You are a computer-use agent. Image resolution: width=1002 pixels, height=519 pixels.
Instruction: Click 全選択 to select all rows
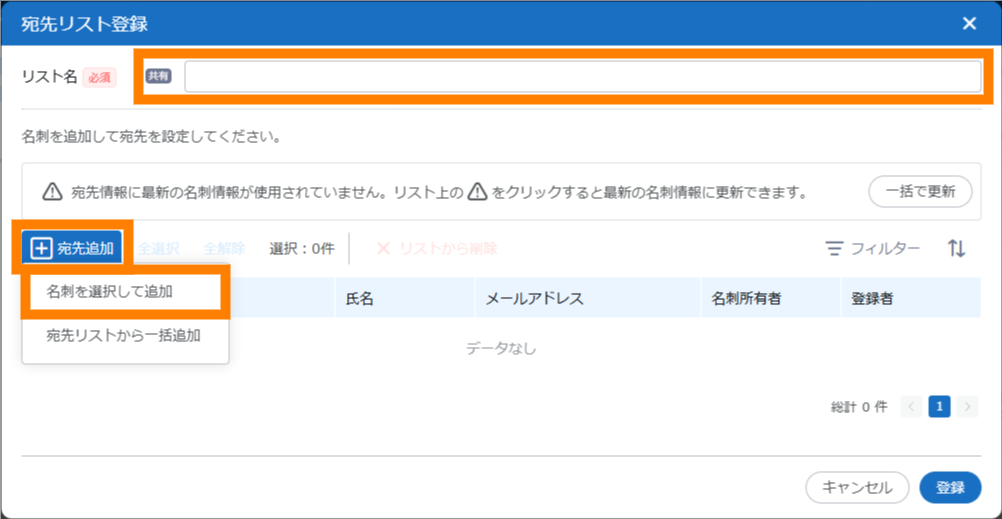tap(158, 248)
